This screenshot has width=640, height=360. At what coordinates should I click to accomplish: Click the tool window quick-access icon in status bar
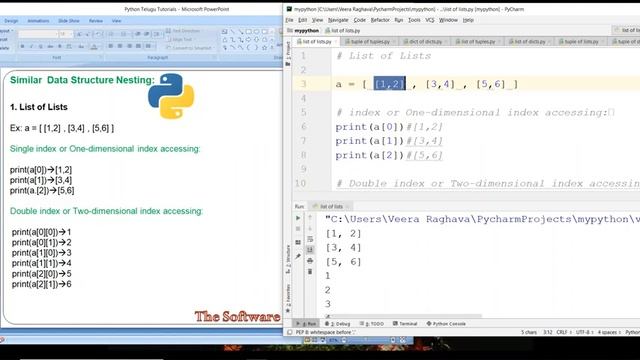coord(289,332)
